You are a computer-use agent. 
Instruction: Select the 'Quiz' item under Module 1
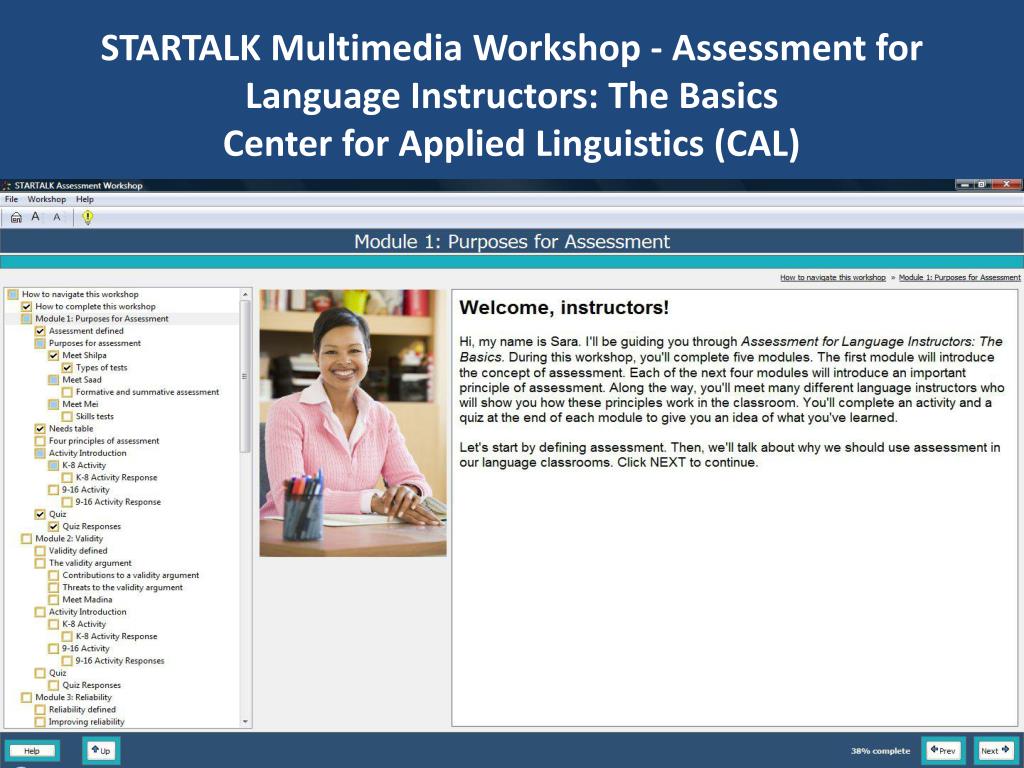[57, 514]
